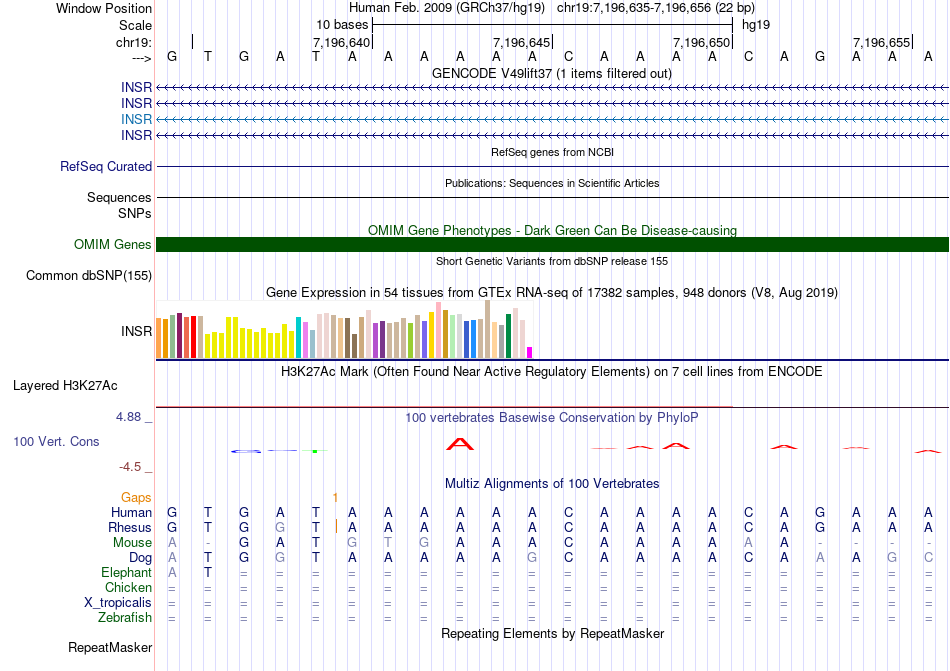The width and height of the screenshot is (950, 671).
Task: Click the 7,196,645 position on the ruler
Action: 522,42
